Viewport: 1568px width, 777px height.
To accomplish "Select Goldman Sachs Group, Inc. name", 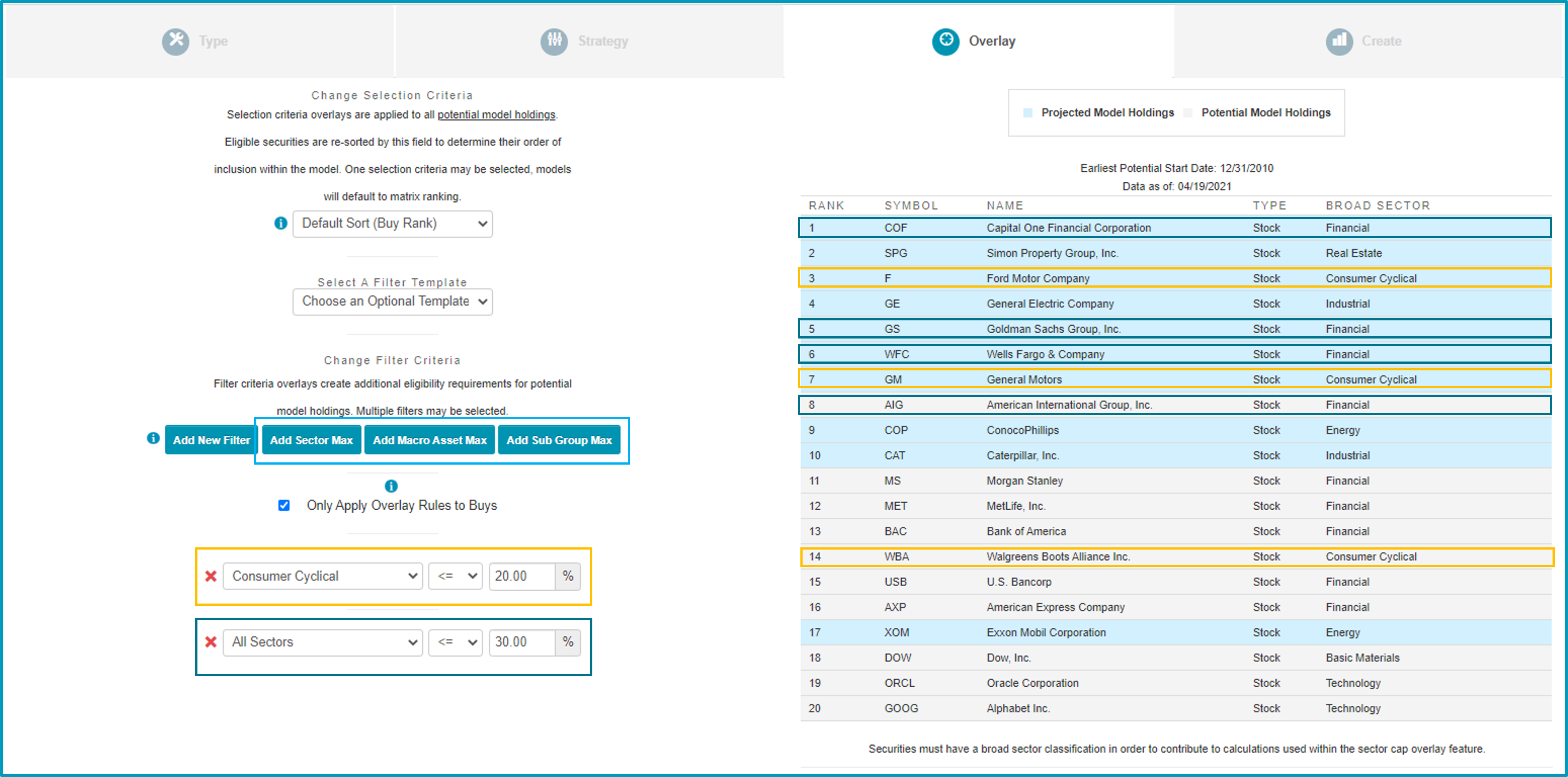I will pos(1053,329).
